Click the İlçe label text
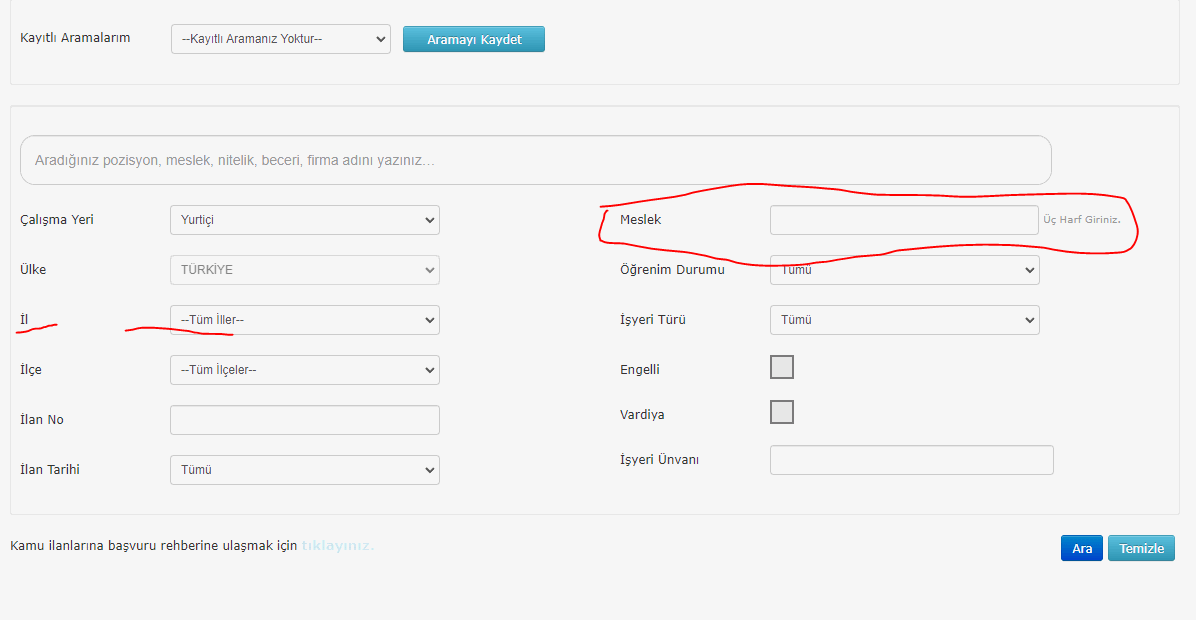 click(31, 370)
